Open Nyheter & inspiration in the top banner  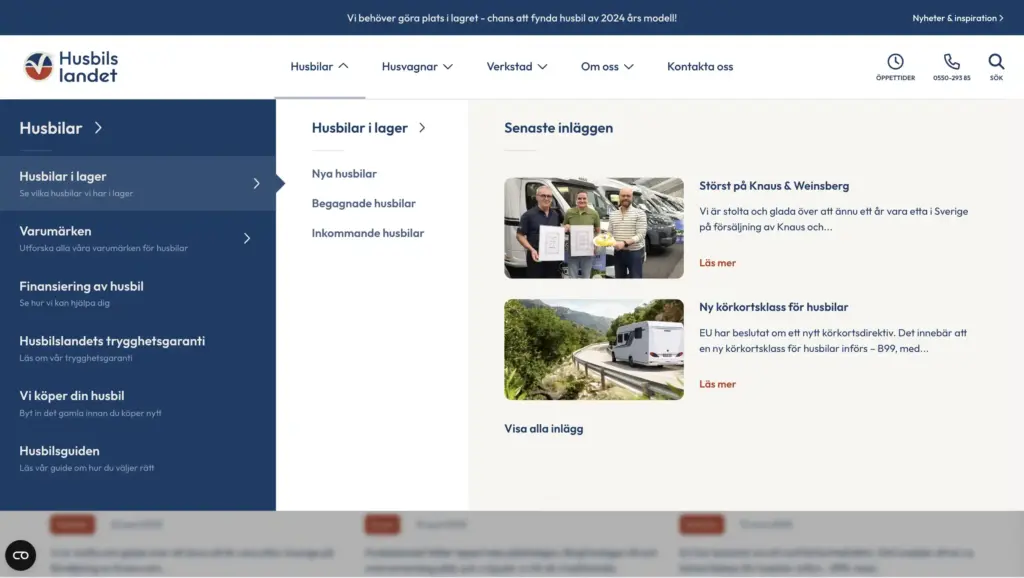[957, 17]
